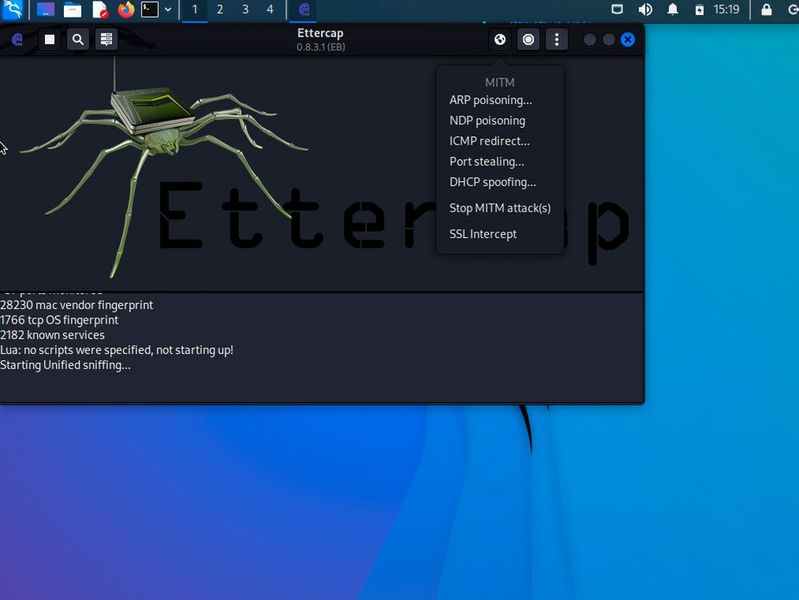Click the Ettercap taskbar window button

click(x=304, y=10)
